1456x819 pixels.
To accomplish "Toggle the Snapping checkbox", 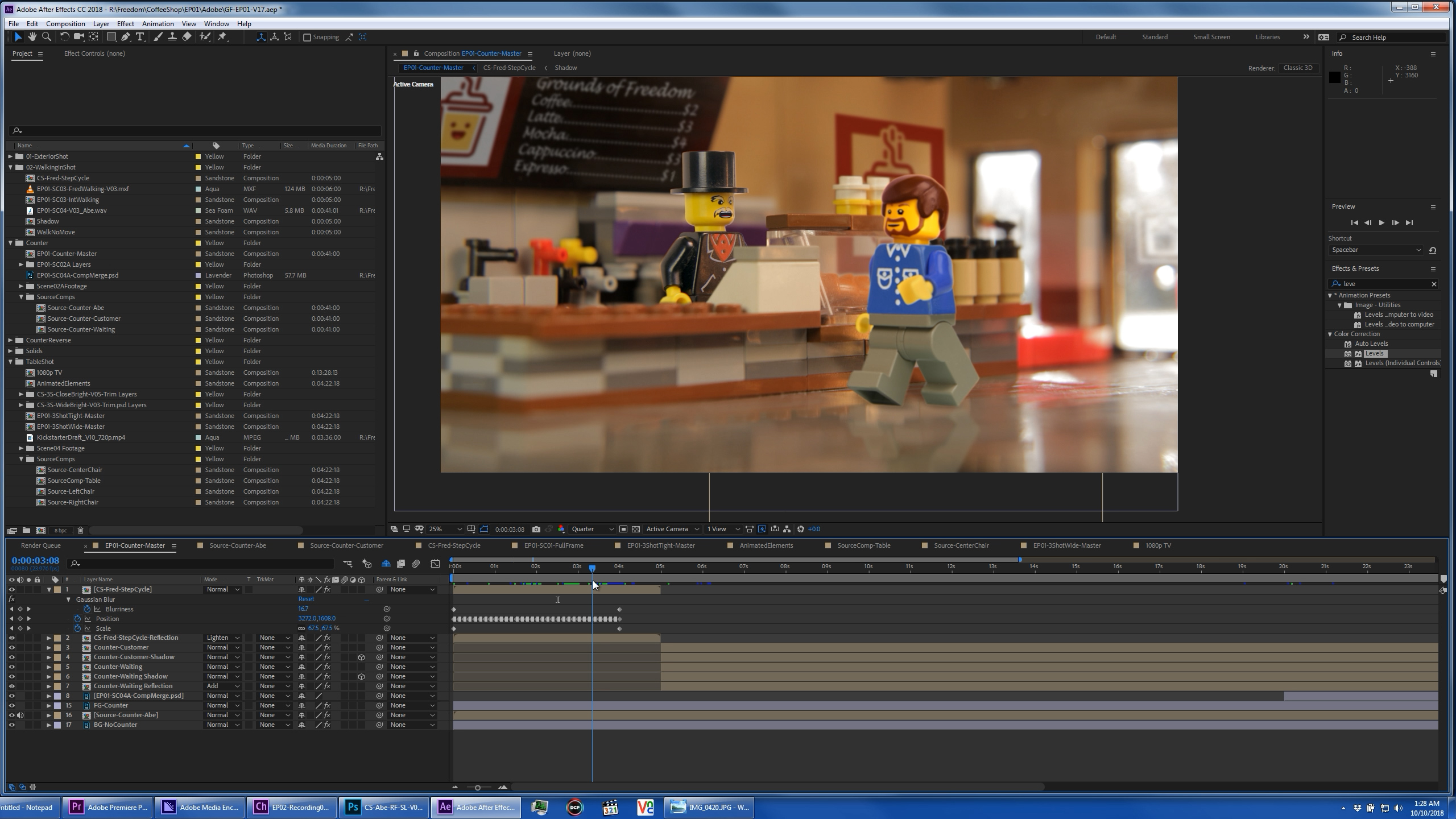I will [307, 38].
